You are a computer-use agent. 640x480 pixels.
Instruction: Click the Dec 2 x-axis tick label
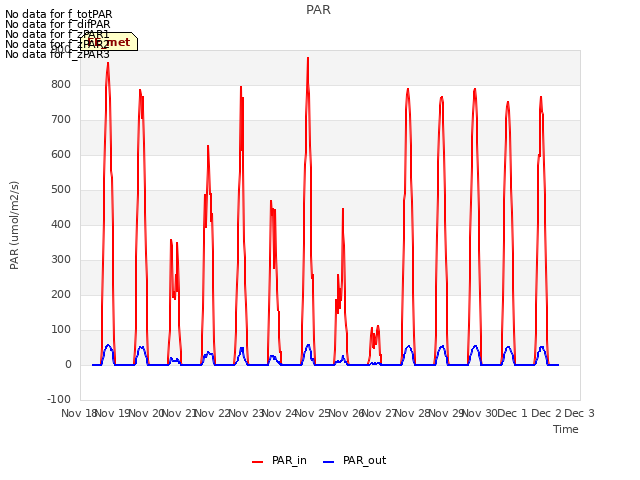coord(546,413)
